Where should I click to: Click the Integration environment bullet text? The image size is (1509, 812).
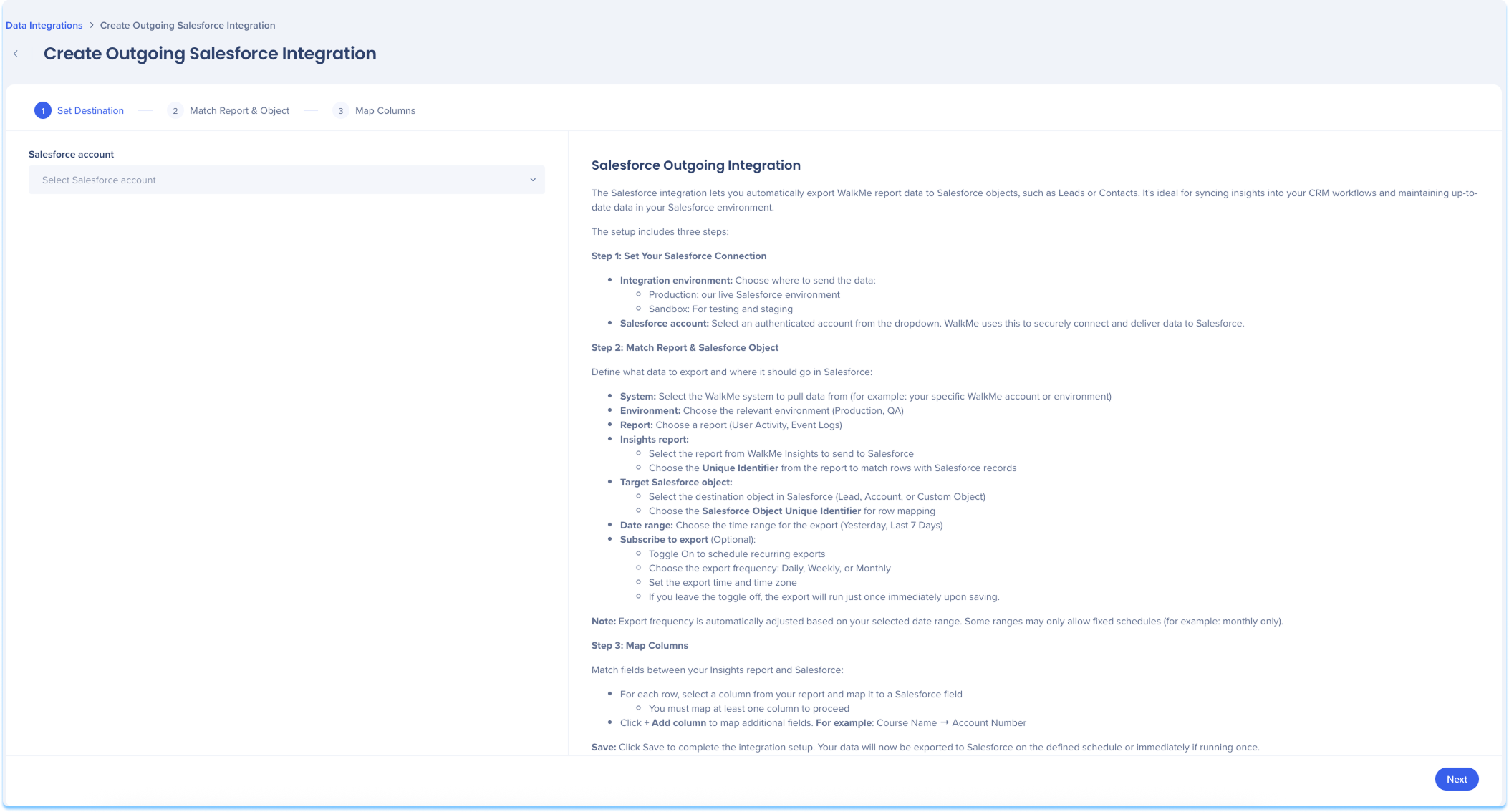click(748, 280)
